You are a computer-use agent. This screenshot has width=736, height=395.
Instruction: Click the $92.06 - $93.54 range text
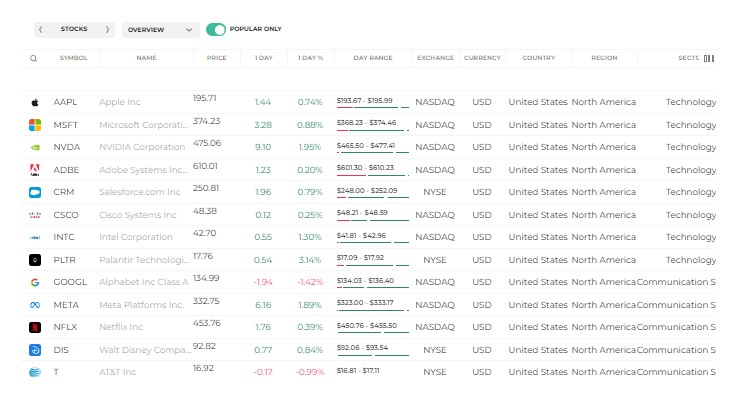(362, 348)
